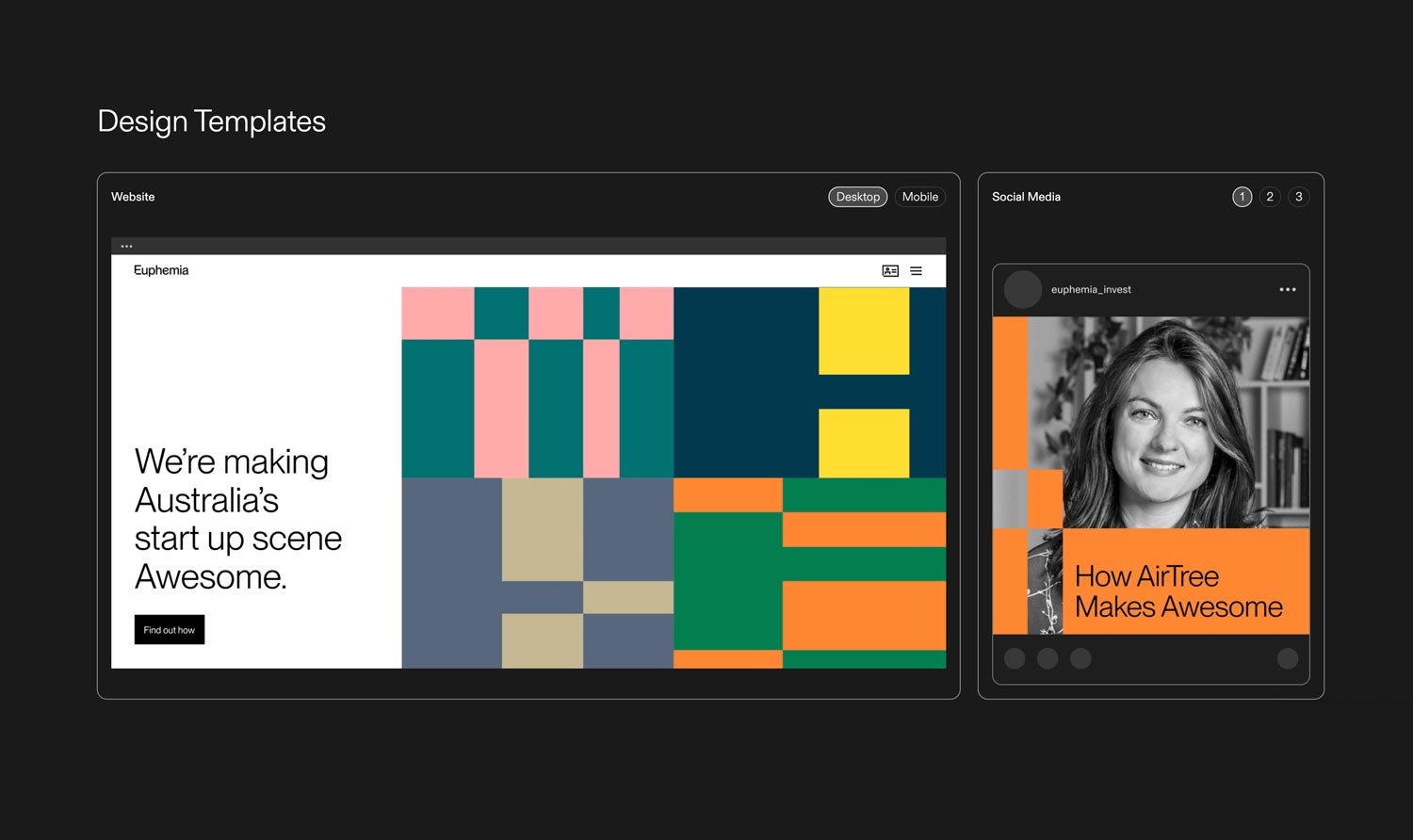Click the third circle icon below post
The width and height of the screenshot is (1413, 840).
click(x=1080, y=658)
